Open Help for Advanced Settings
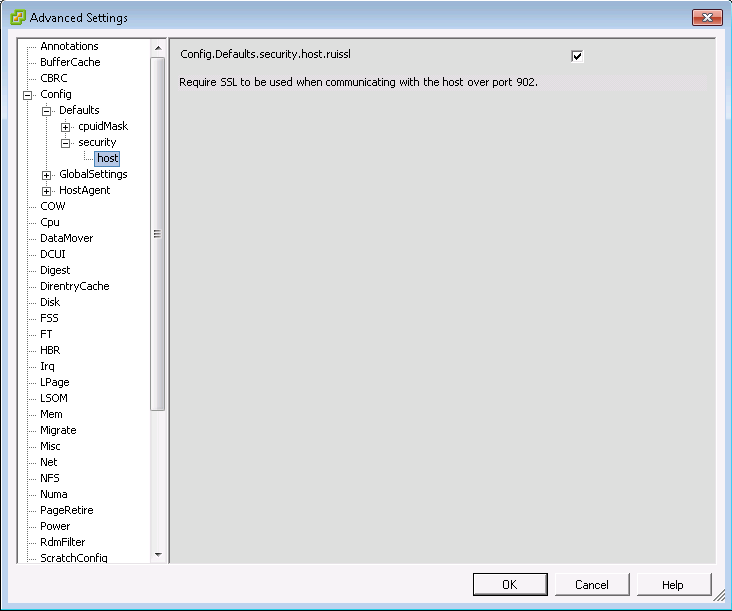 tap(673, 584)
